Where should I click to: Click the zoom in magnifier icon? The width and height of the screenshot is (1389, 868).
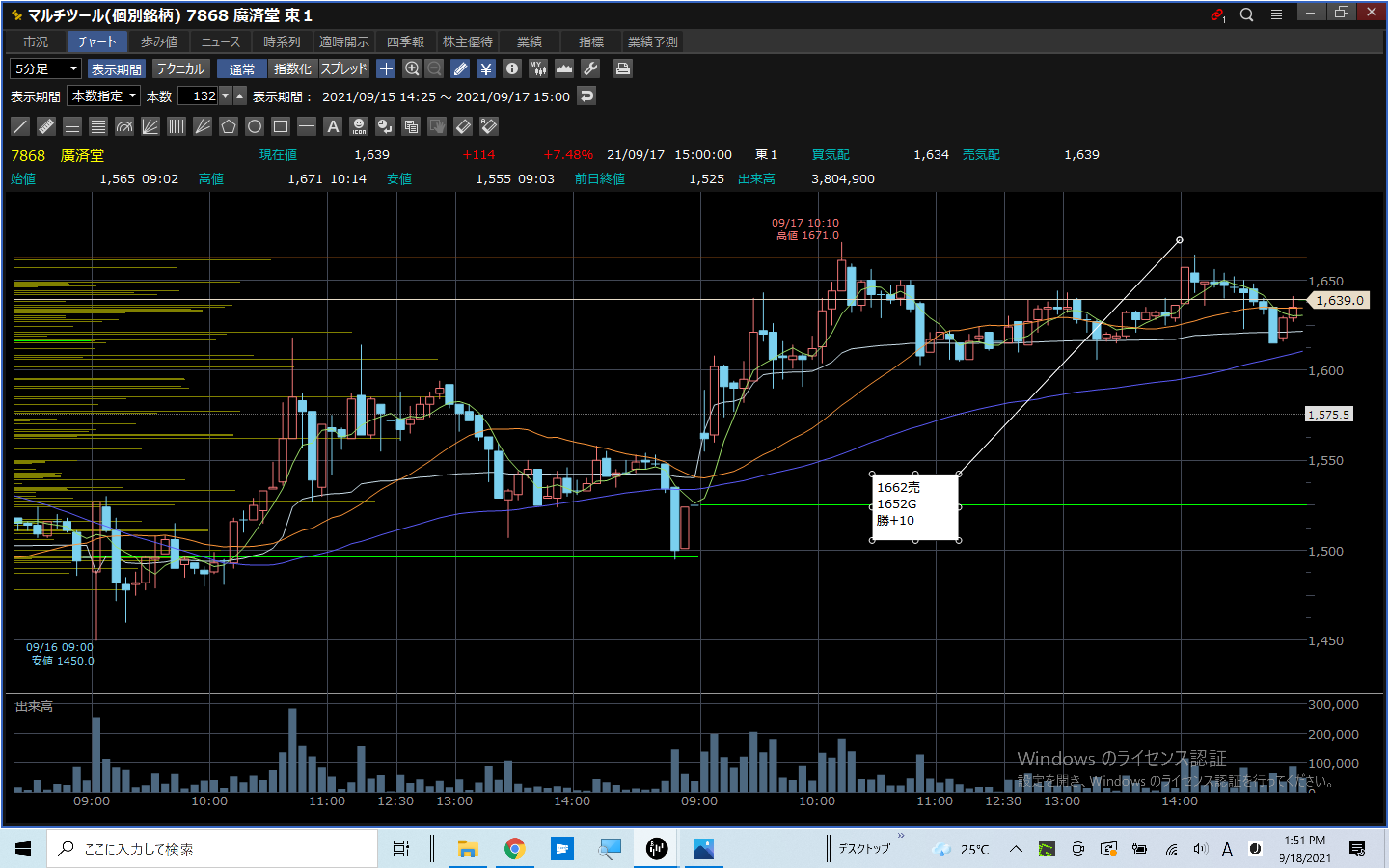point(411,69)
